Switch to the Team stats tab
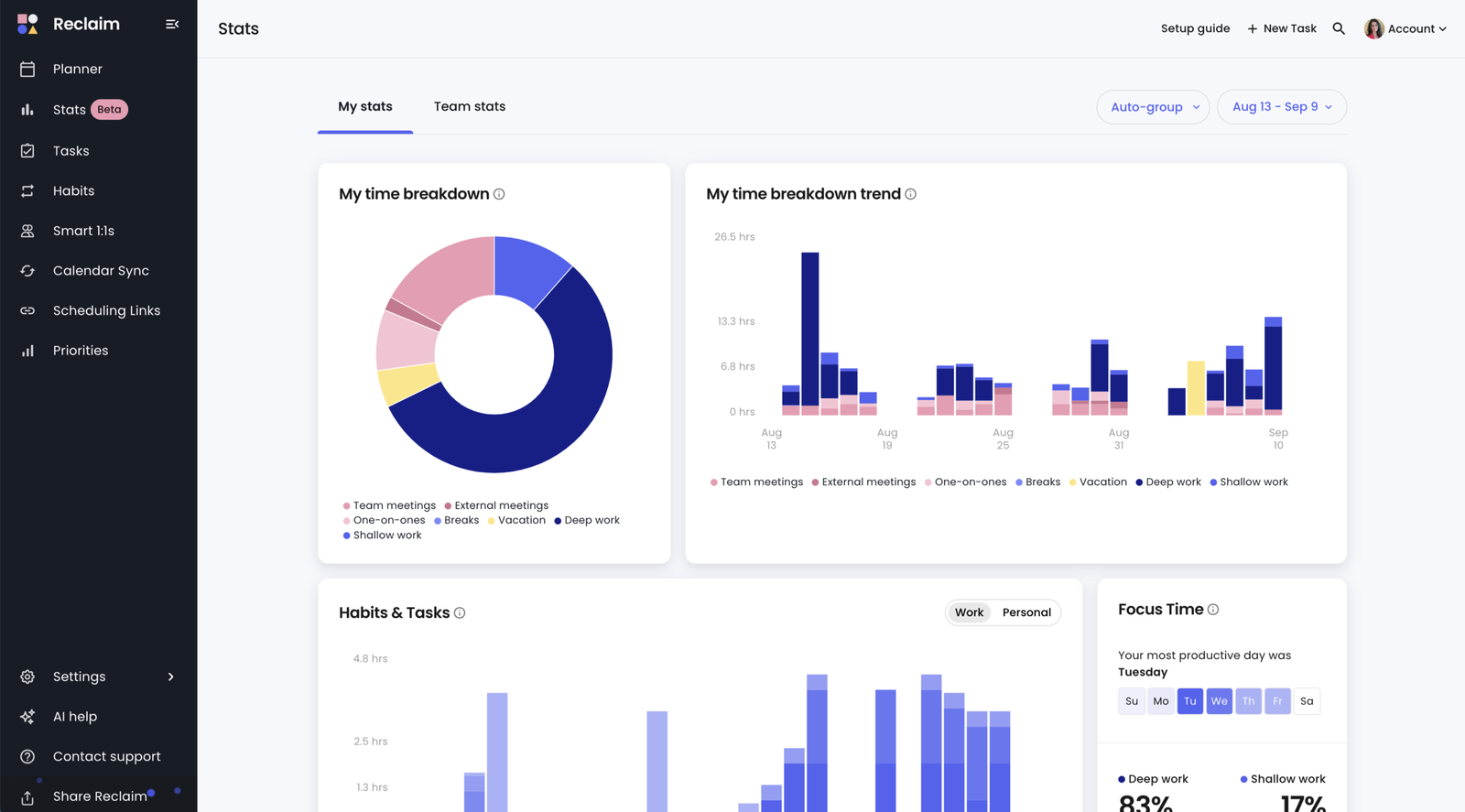This screenshot has height=812, width=1465. [x=469, y=107]
